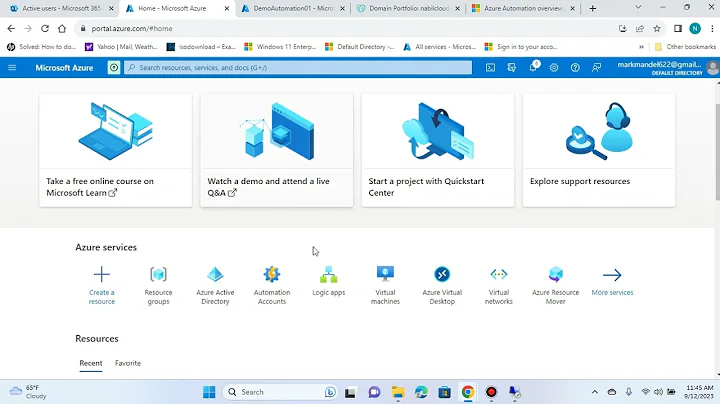Open Azure Resource Mover service
720x404 pixels.
coord(556,286)
